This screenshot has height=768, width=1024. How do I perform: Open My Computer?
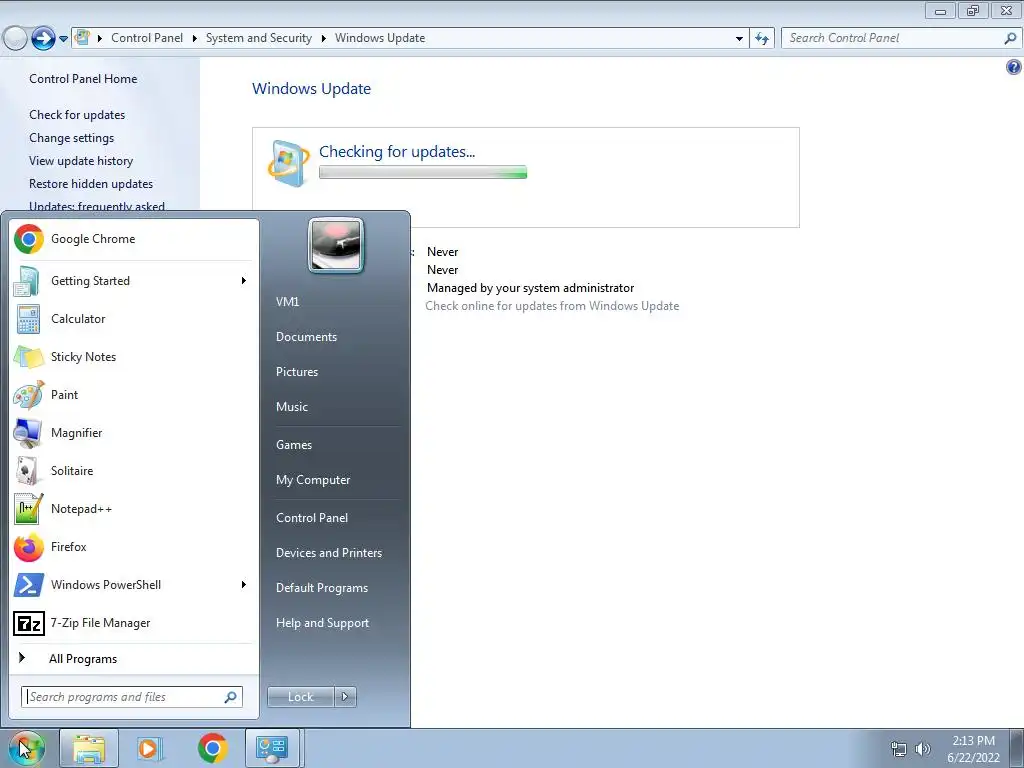point(313,480)
